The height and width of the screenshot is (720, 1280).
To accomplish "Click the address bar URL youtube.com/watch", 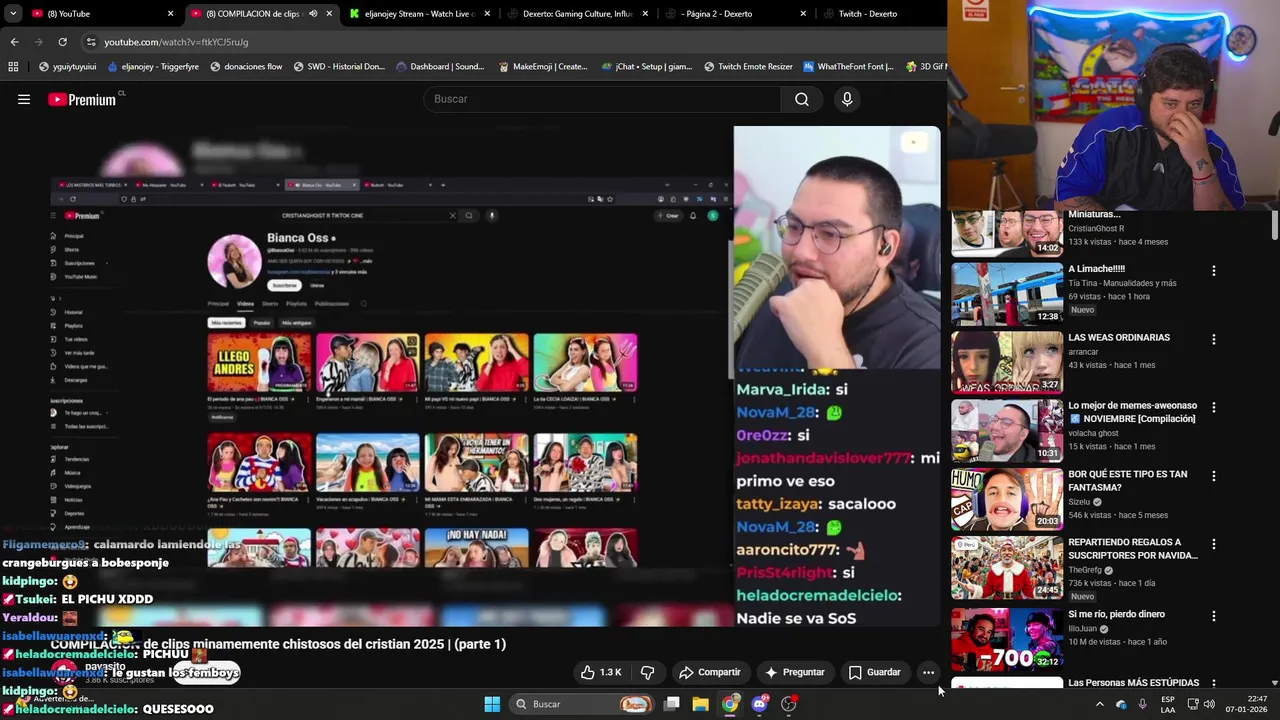I will 176,42.
